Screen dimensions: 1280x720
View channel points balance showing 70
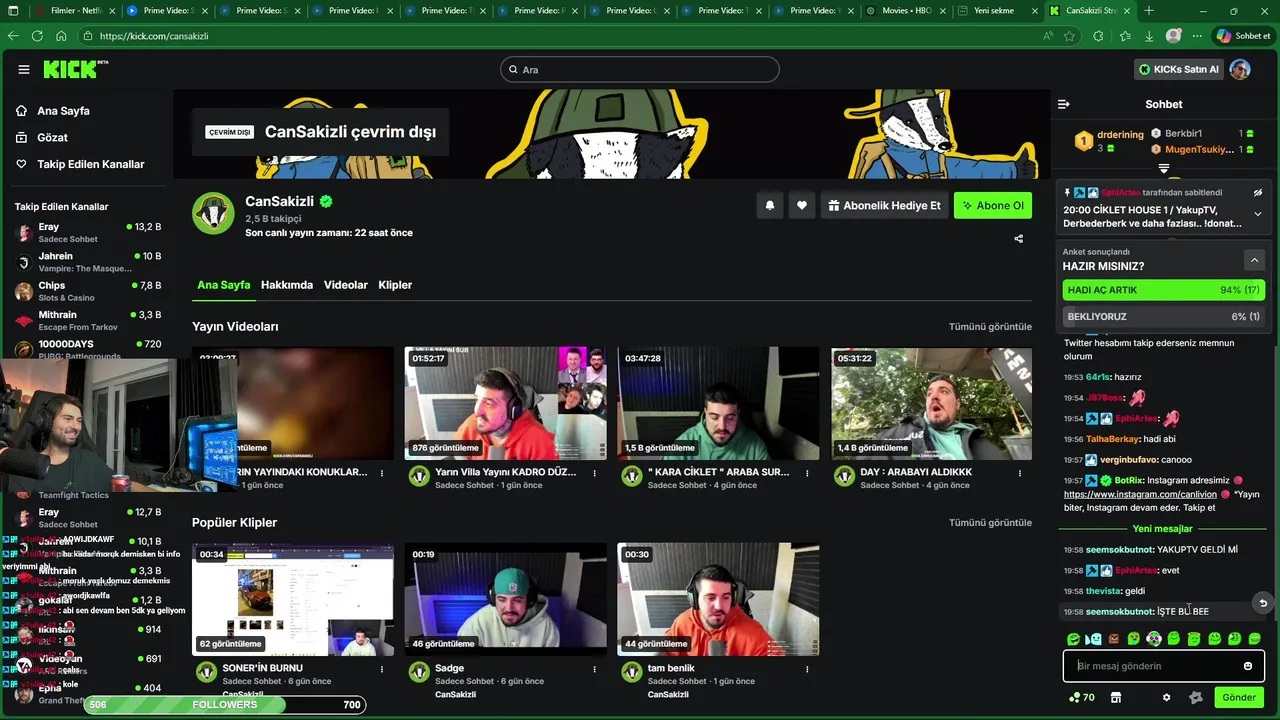tap(1082, 697)
